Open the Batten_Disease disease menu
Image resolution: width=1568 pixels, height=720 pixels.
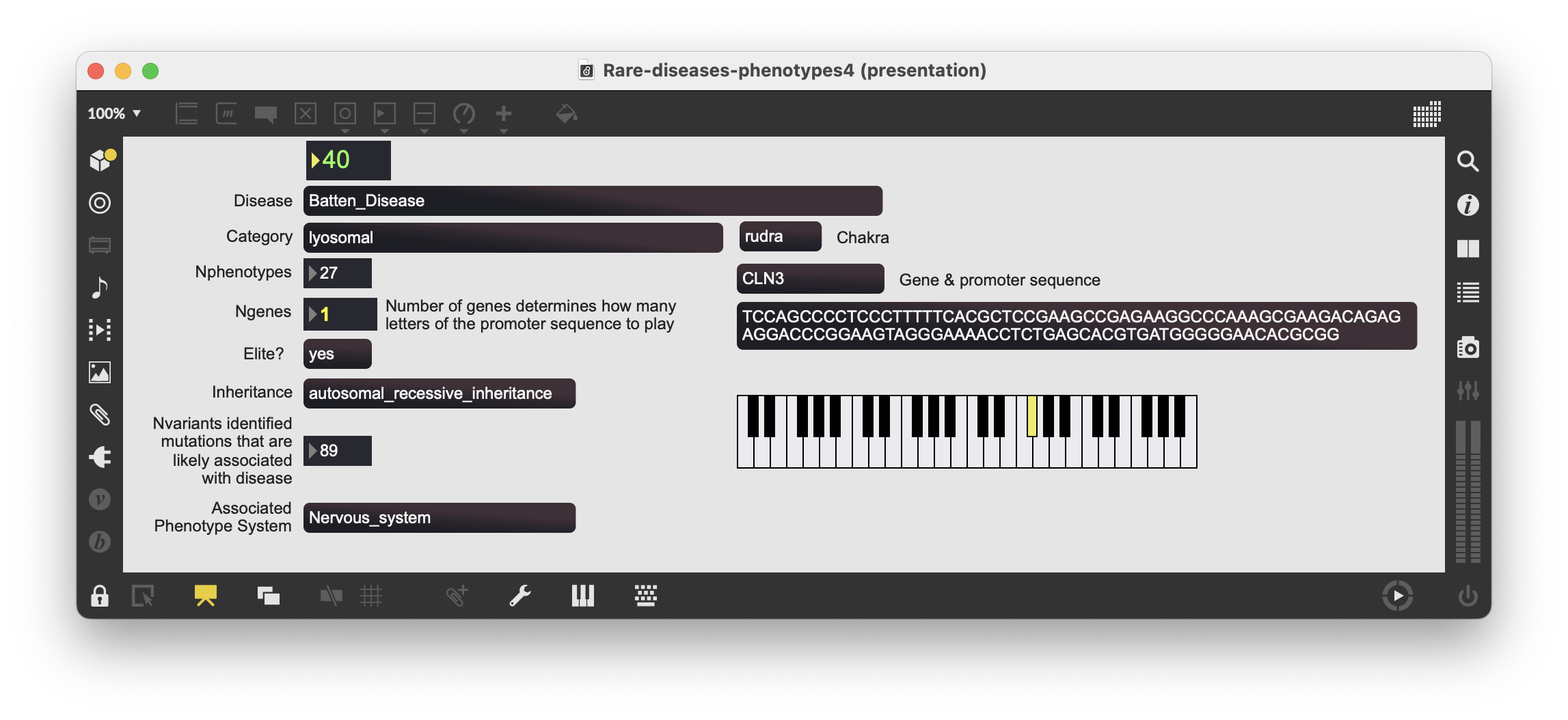click(593, 201)
